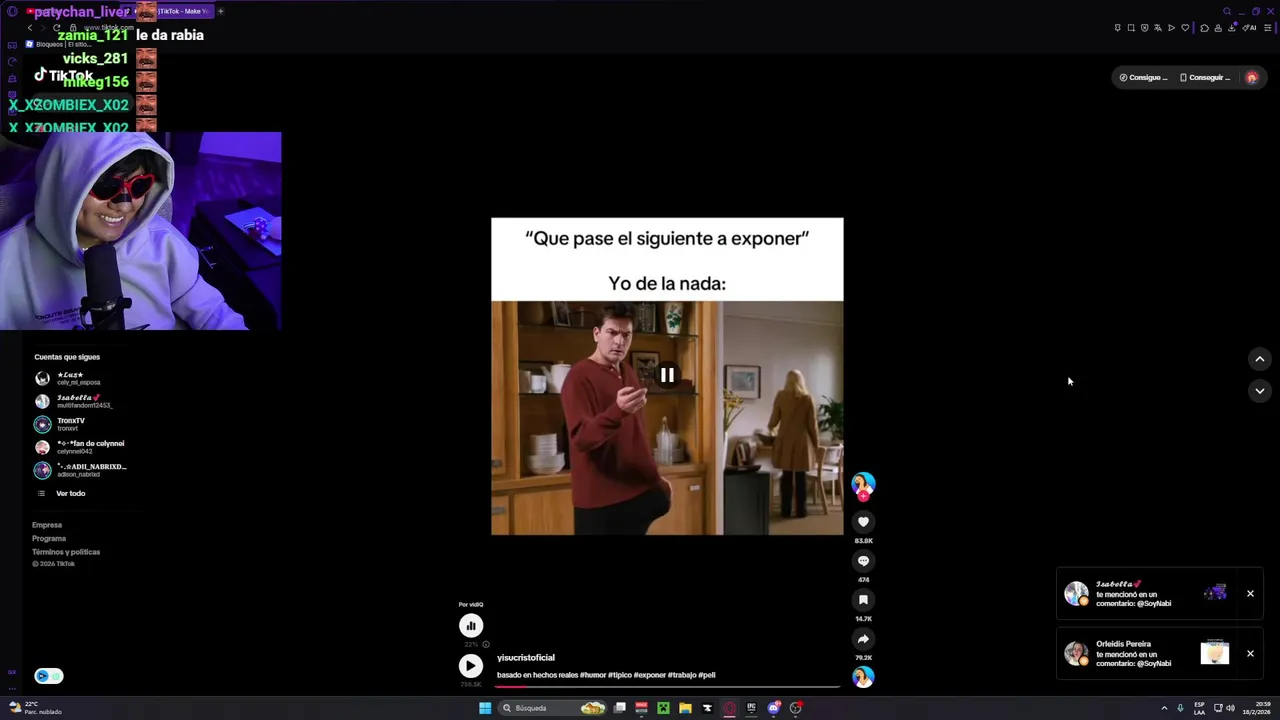Save video with the bookmark icon

(x=863, y=600)
